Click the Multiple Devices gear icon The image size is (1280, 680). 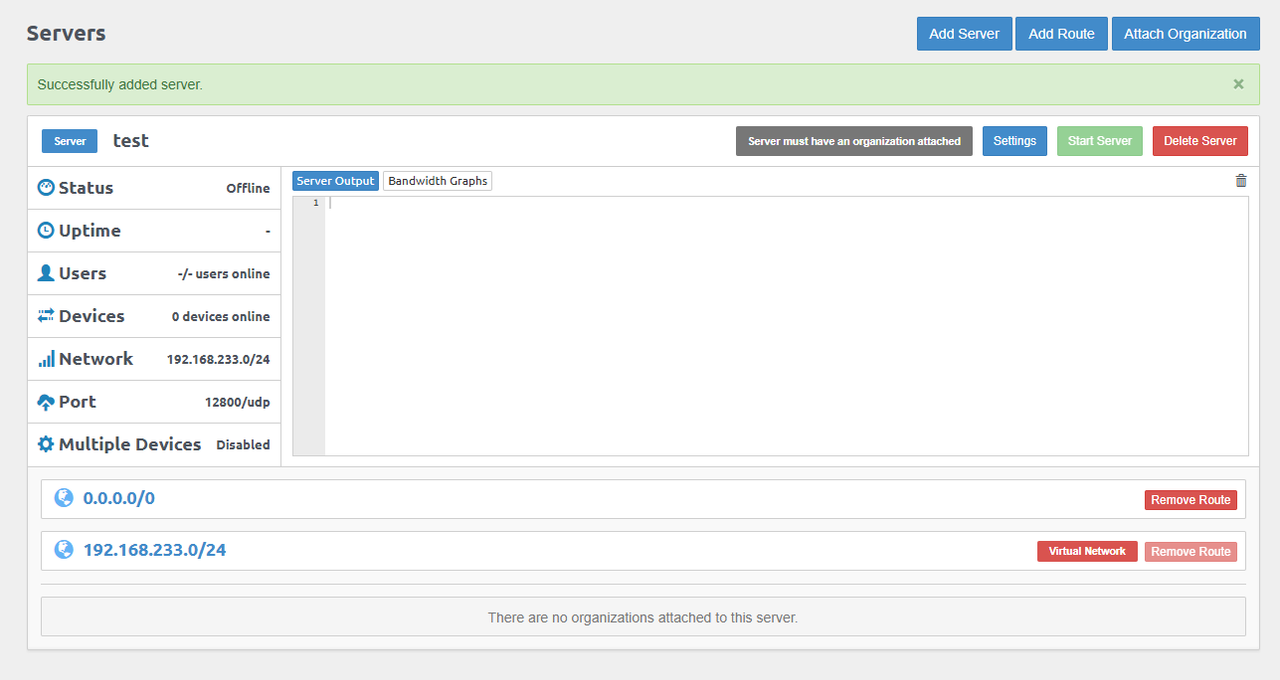click(x=46, y=444)
